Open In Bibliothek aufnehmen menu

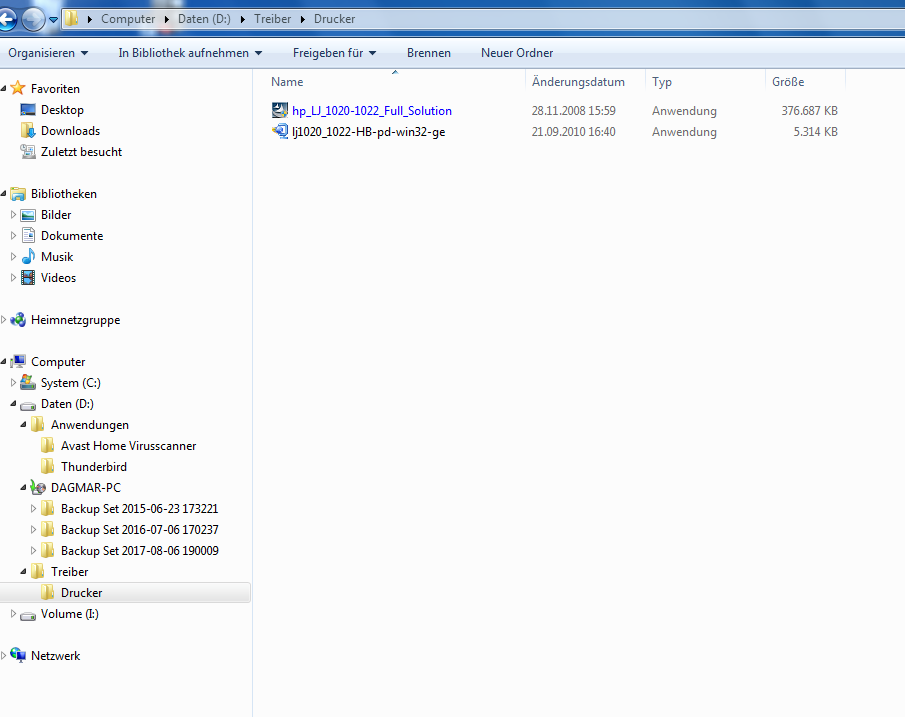[x=190, y=53]
